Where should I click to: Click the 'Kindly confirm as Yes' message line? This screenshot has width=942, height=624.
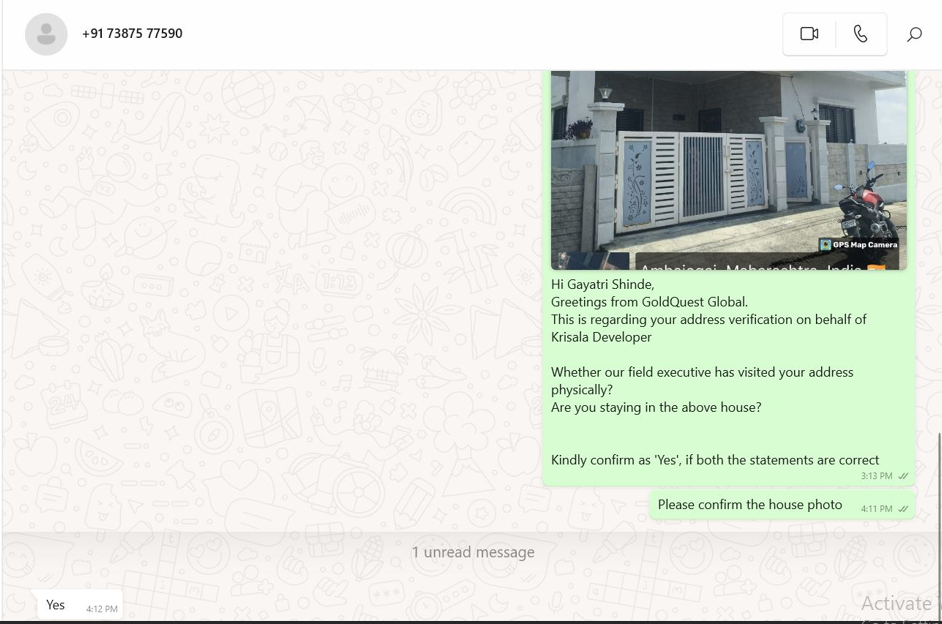point(715,460)
